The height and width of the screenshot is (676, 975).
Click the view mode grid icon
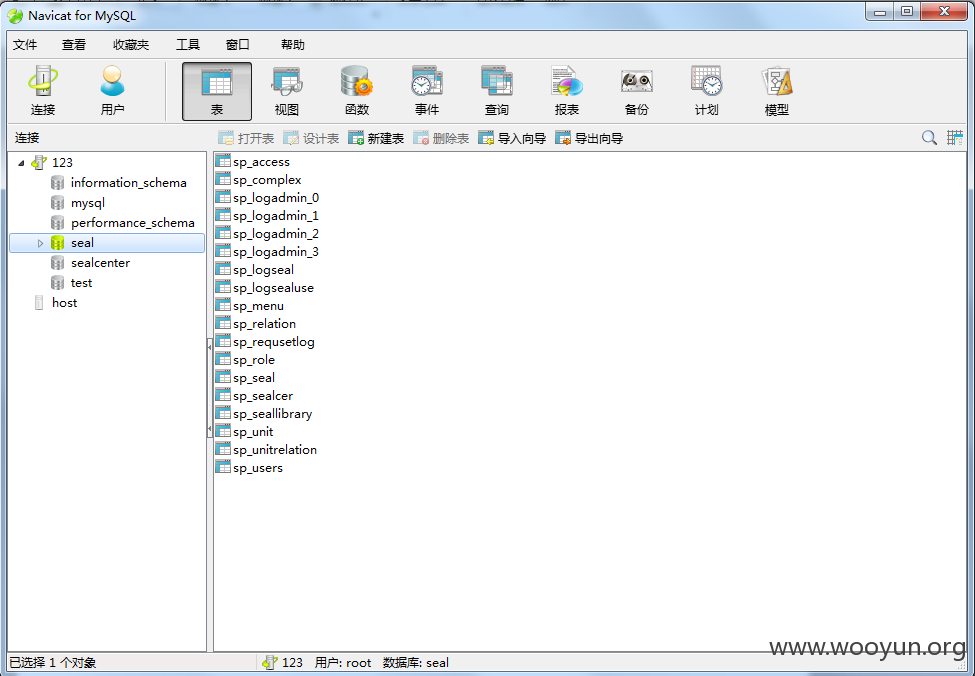[x=954, y=137]
